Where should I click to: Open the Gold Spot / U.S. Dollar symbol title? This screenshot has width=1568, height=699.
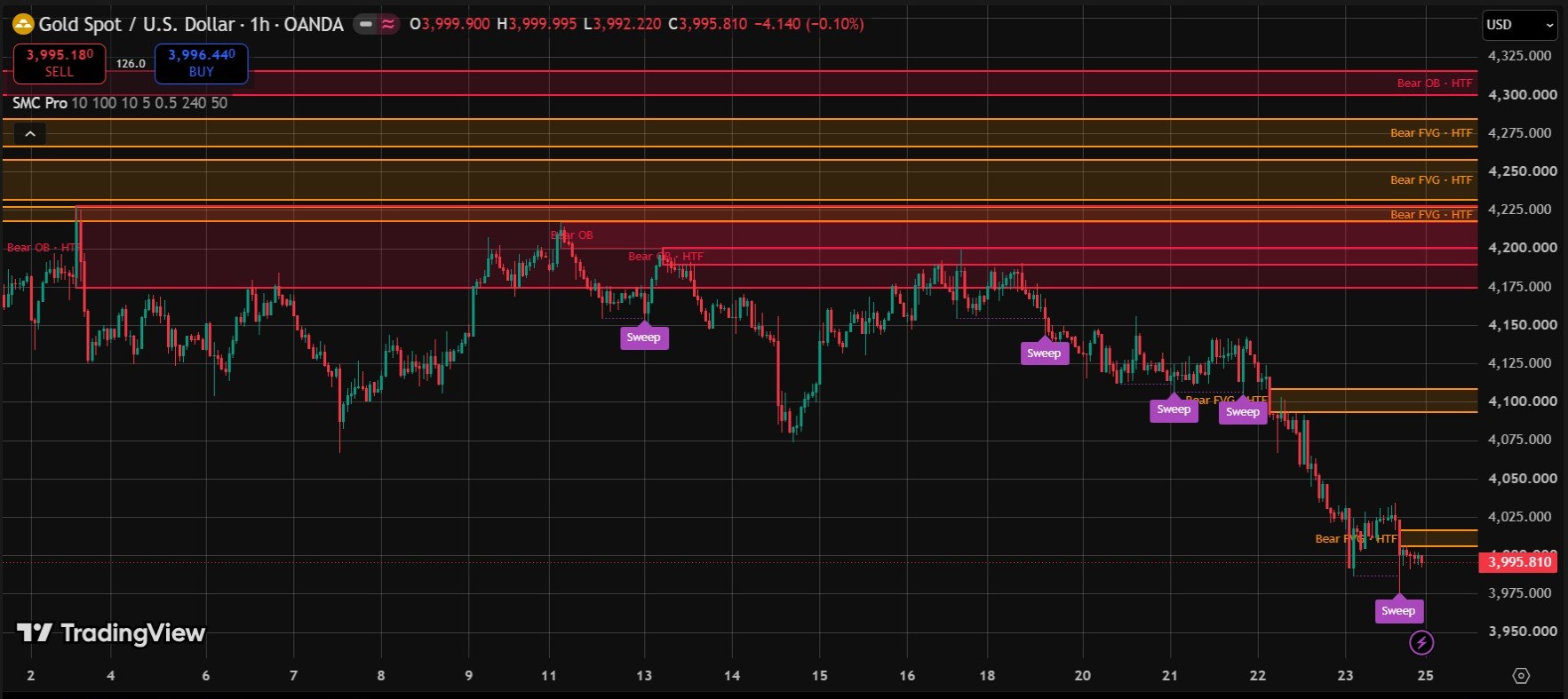click(191, 25)
